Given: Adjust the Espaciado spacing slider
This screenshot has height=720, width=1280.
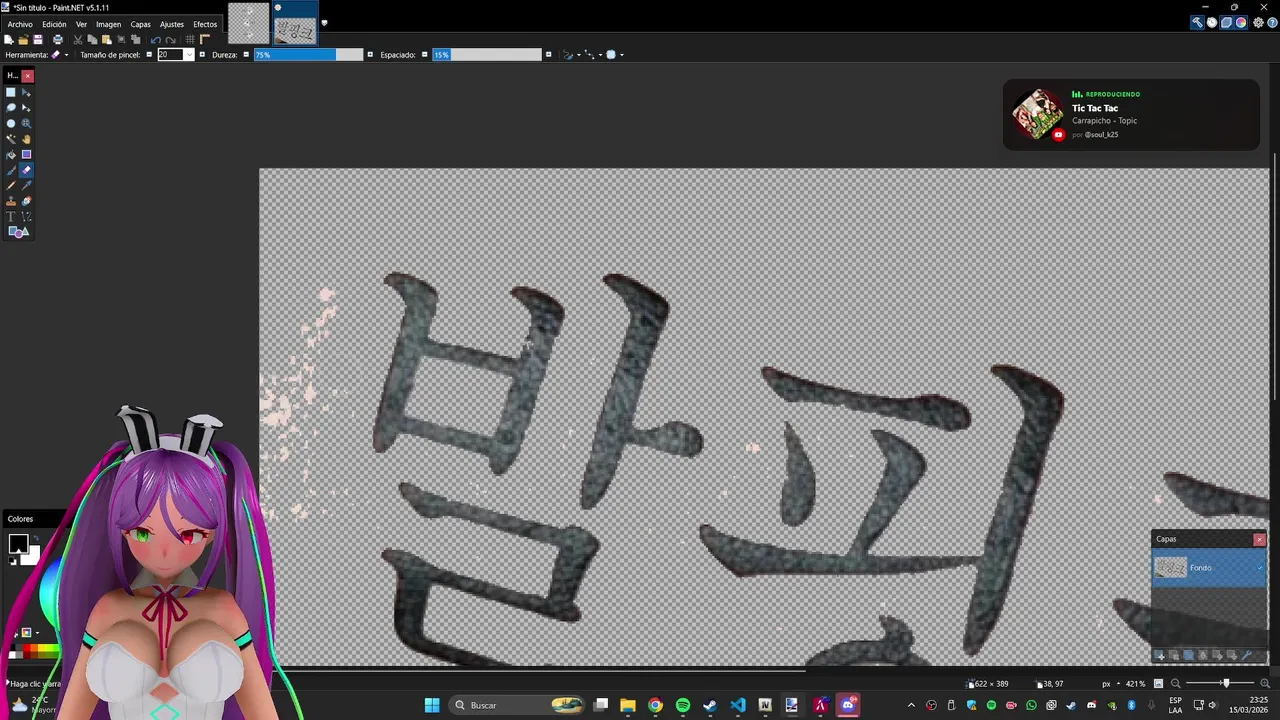Looking at the screenshot, I should coord(486,55).
